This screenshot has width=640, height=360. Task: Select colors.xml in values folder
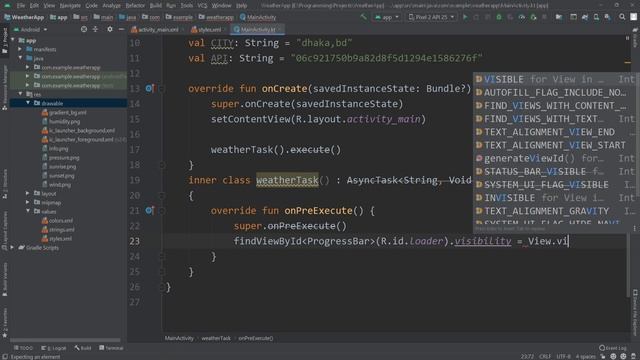[57, 220]
